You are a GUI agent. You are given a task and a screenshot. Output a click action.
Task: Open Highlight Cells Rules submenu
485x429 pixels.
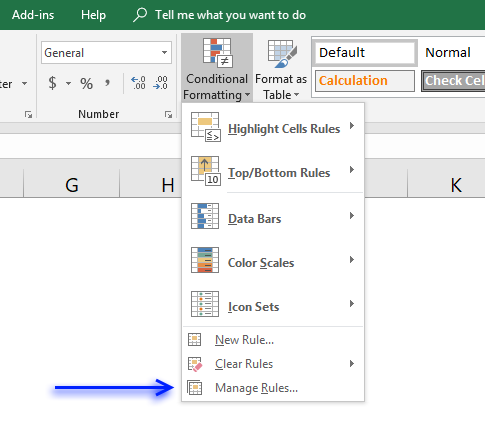click(273, 127)
